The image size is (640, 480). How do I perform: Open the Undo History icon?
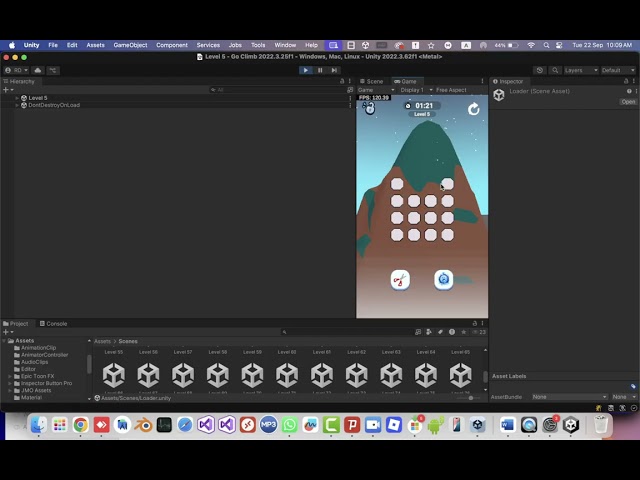point(540,70)
